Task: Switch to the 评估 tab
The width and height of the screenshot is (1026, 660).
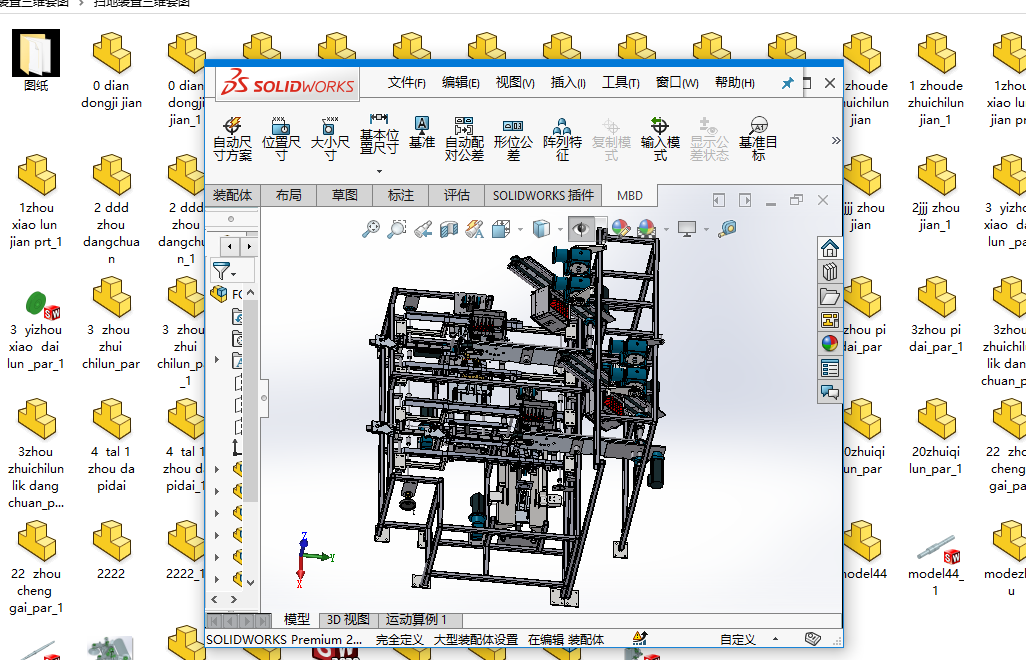Action: pyautogui.click(x=456, y=195)
